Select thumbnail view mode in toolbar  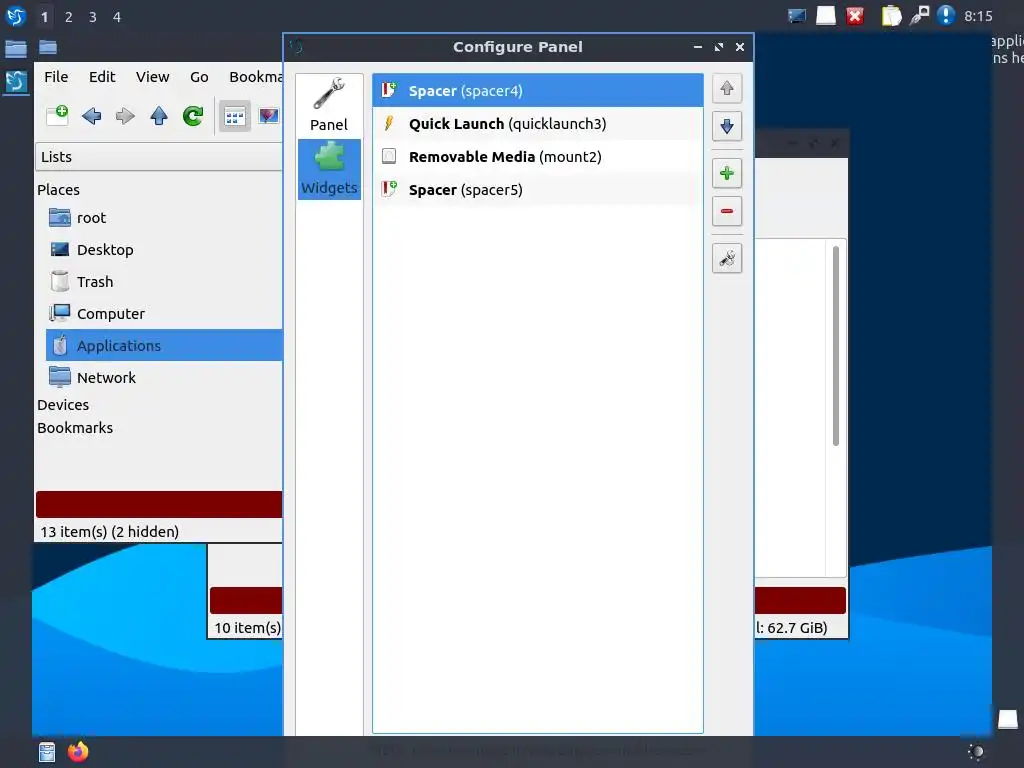(268, 116)
